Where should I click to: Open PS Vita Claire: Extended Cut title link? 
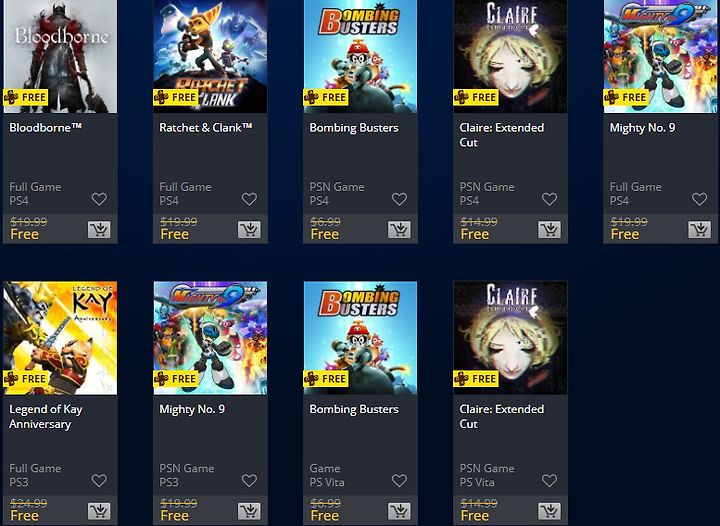(501, 416)
